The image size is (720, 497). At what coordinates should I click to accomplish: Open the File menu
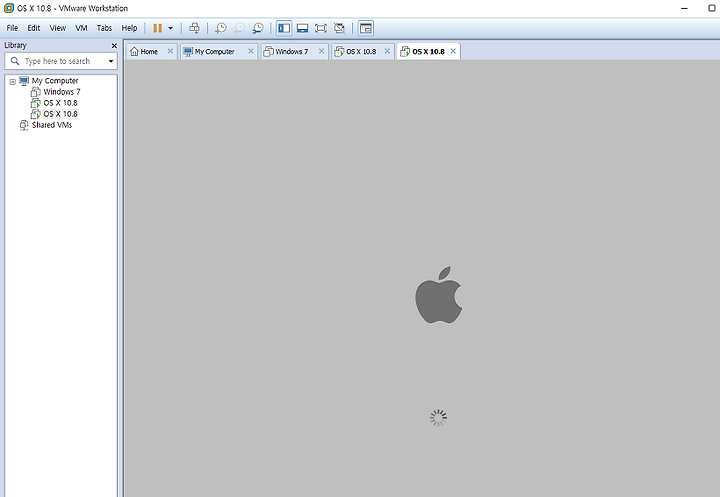point(12,28)
